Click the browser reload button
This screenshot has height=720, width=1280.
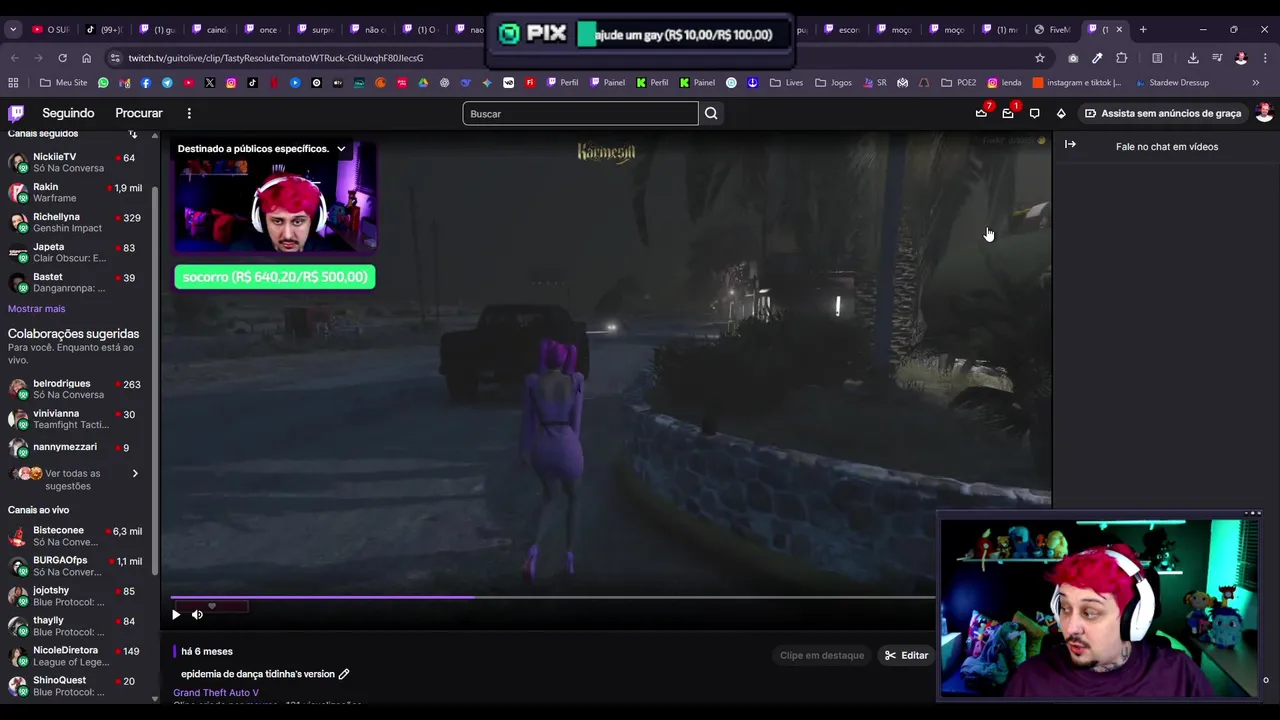[62, 58]
